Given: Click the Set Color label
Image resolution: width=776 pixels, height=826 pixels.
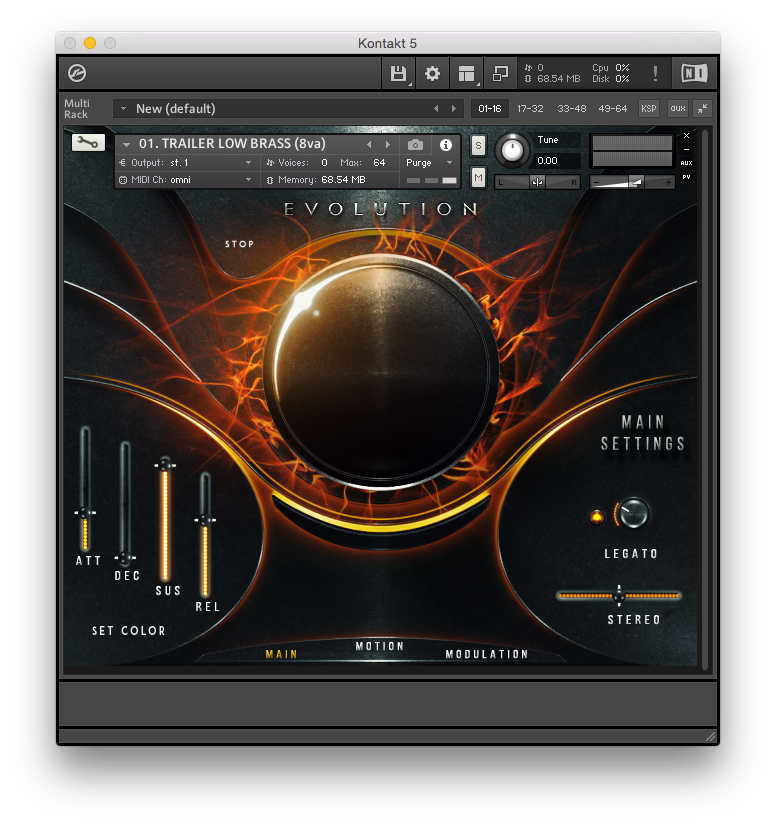Looking at the screenshot, I should pyautogui.click(x=129, y=631).
